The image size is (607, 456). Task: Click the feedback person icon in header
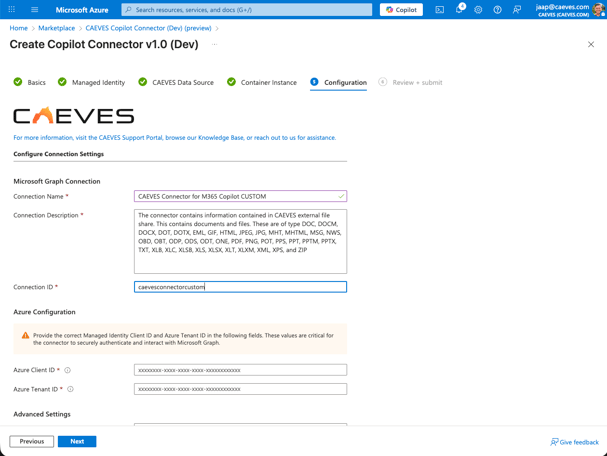[517, 10]
